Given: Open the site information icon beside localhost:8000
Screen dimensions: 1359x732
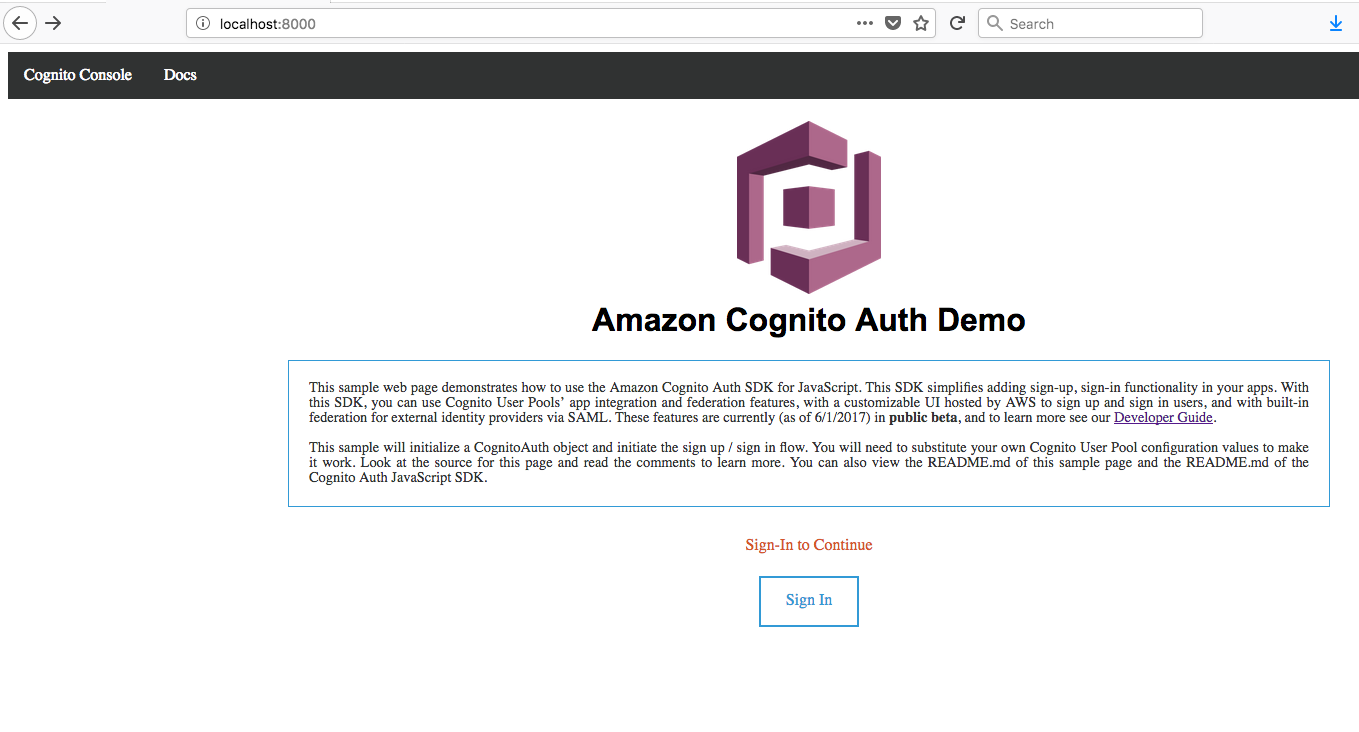Looking at the screenshot, I should pos(203,24).
